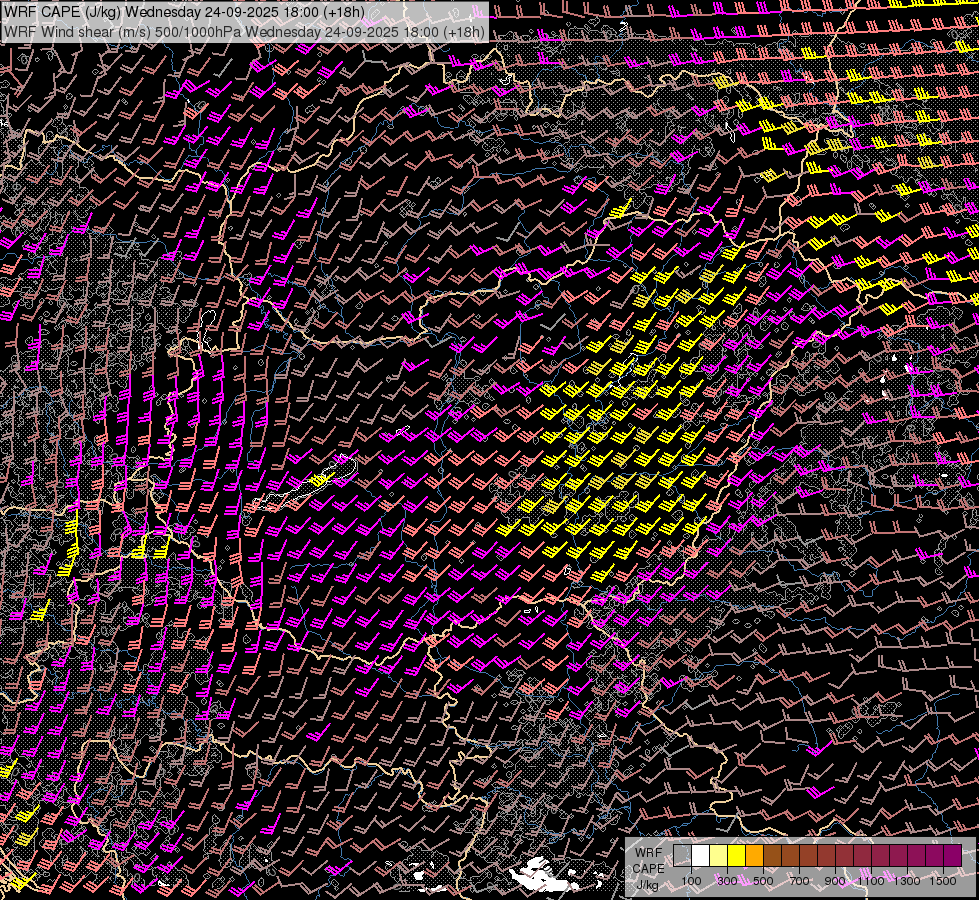Select the 1300 label on the legend
Viewport: 979px width, 900px height.
[907, 881]
